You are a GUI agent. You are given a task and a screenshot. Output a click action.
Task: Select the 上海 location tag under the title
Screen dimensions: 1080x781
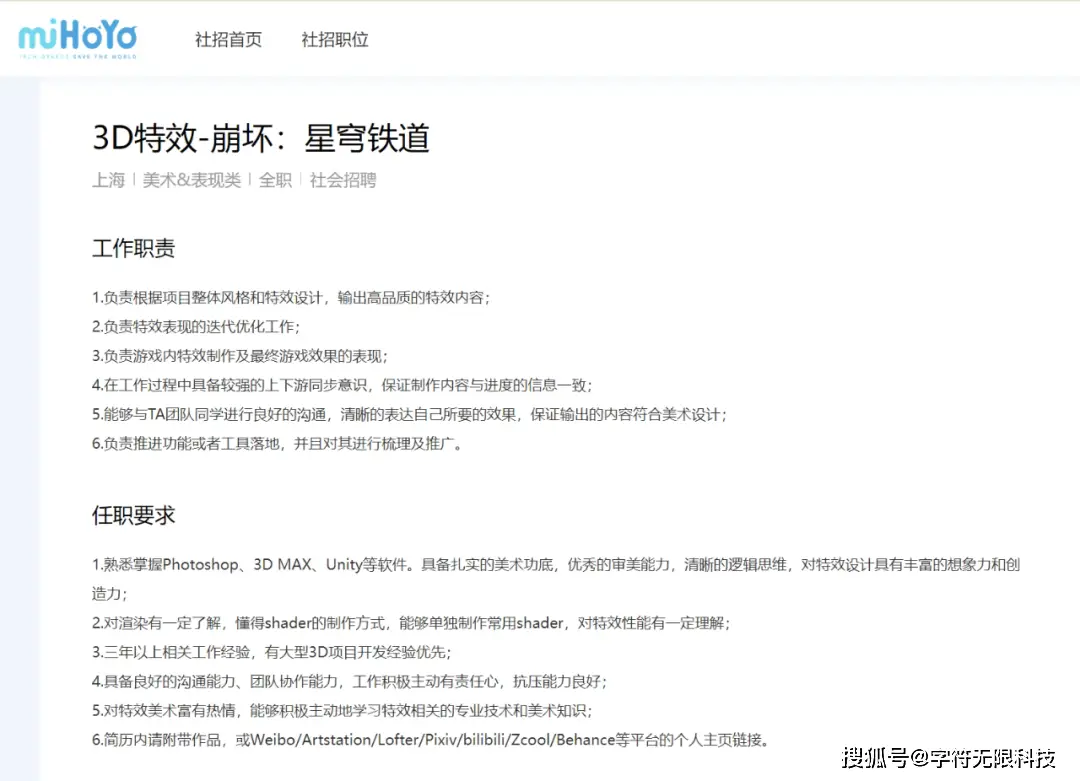[108, 181]
